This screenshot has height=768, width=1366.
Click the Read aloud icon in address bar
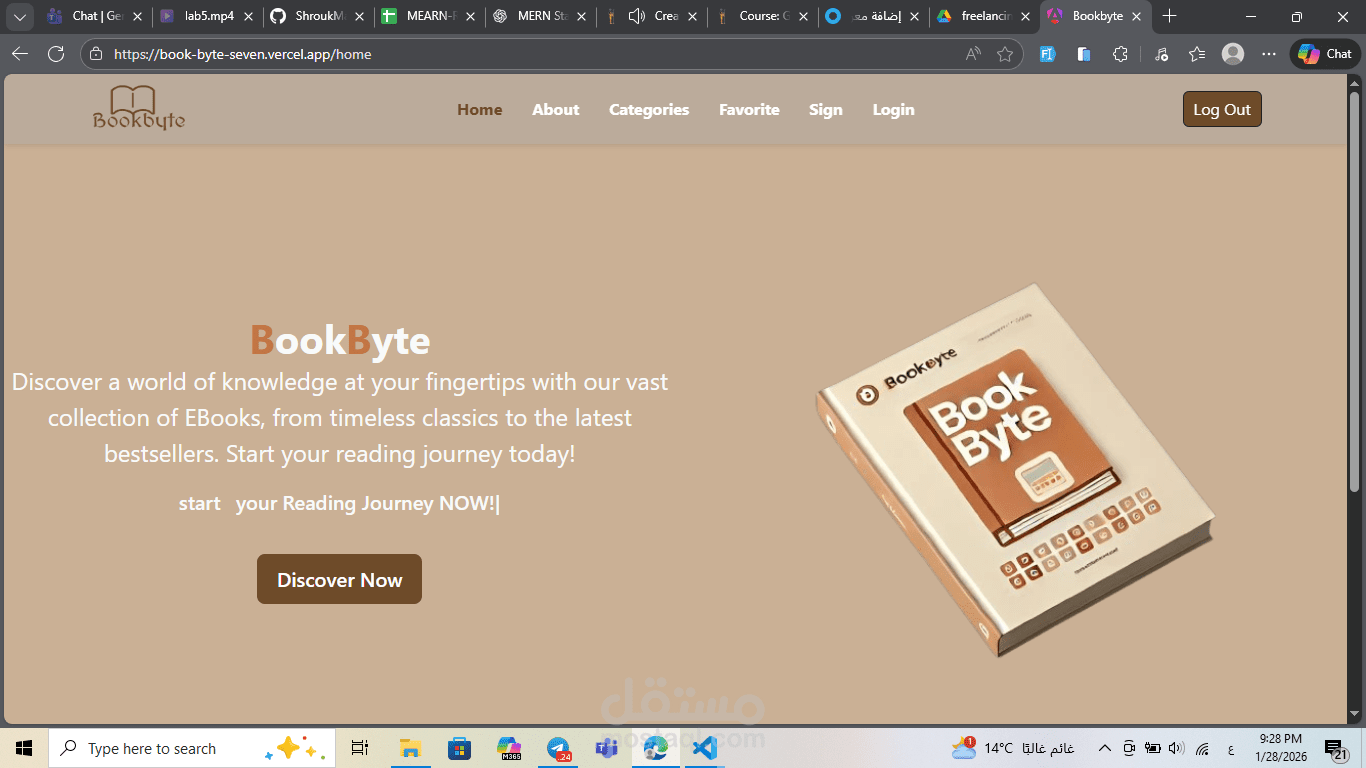pyautogui.click(x=973, y=54)
